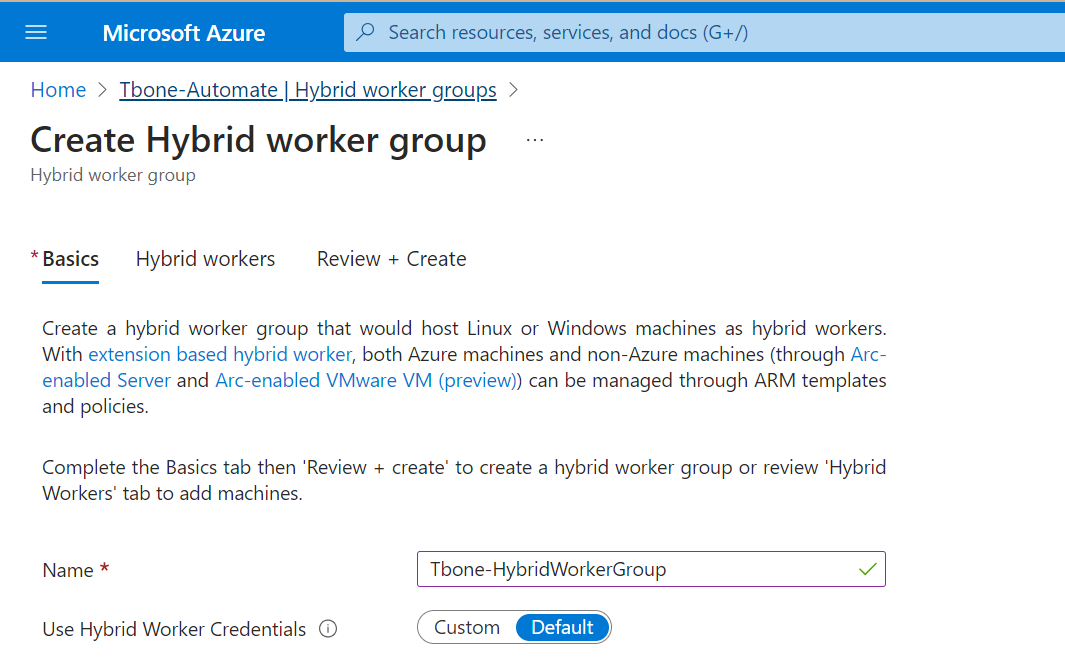The height and width of the screenshot is (658, 1065).
Task: Open the ellipsis menu next to page title
Action: pos(535,140)
